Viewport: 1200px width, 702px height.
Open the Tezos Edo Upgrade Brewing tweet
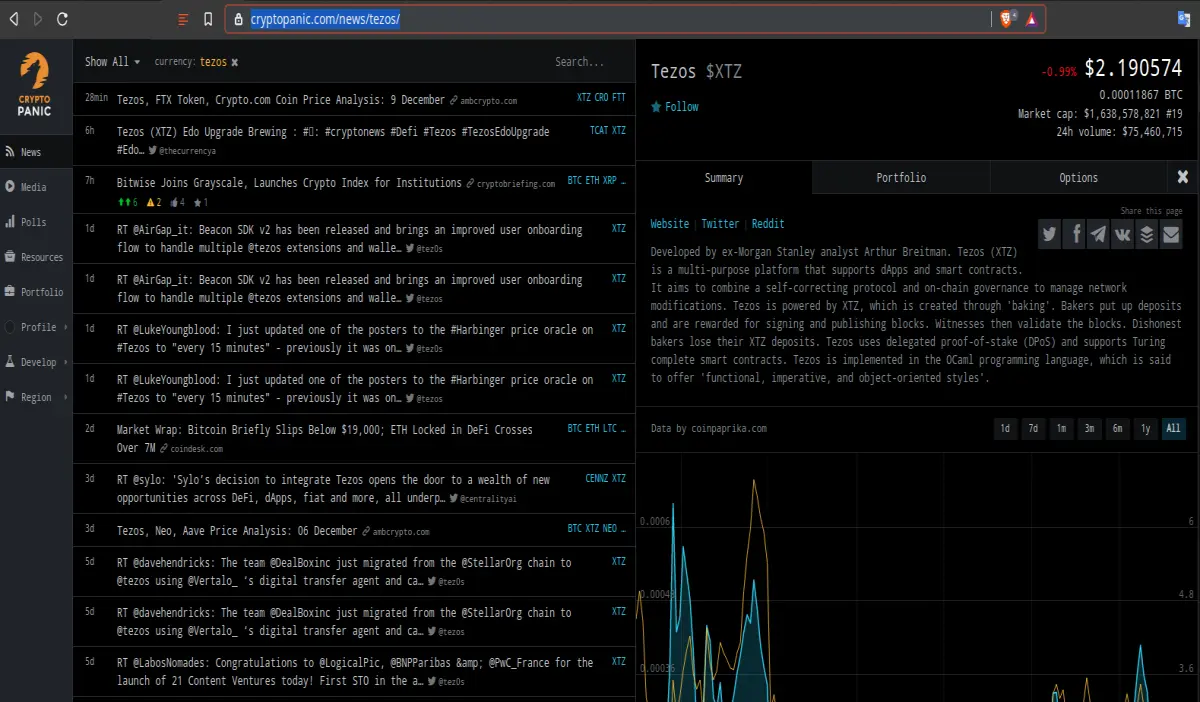point(333,140)
